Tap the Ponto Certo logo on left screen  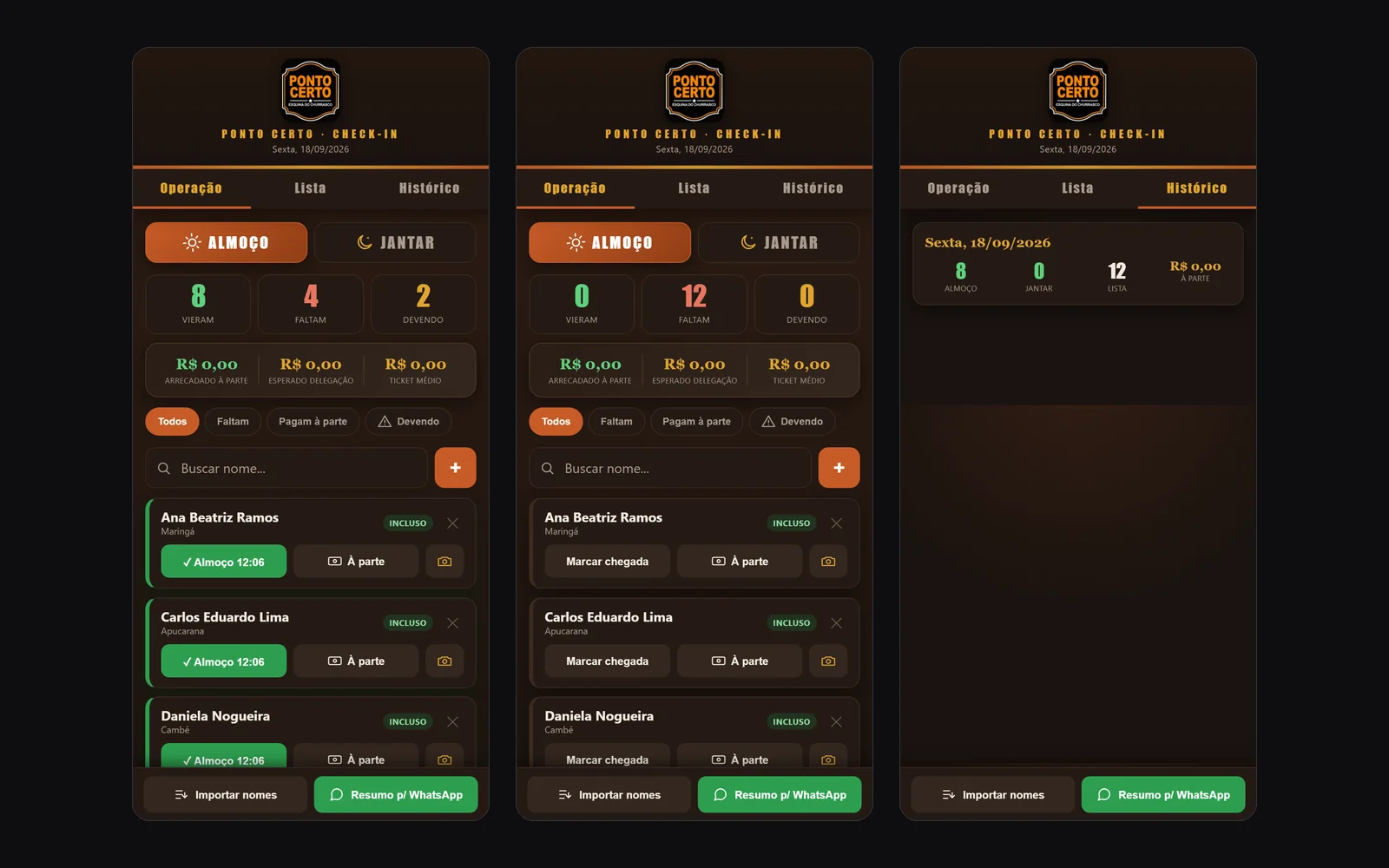pos(311,90)
